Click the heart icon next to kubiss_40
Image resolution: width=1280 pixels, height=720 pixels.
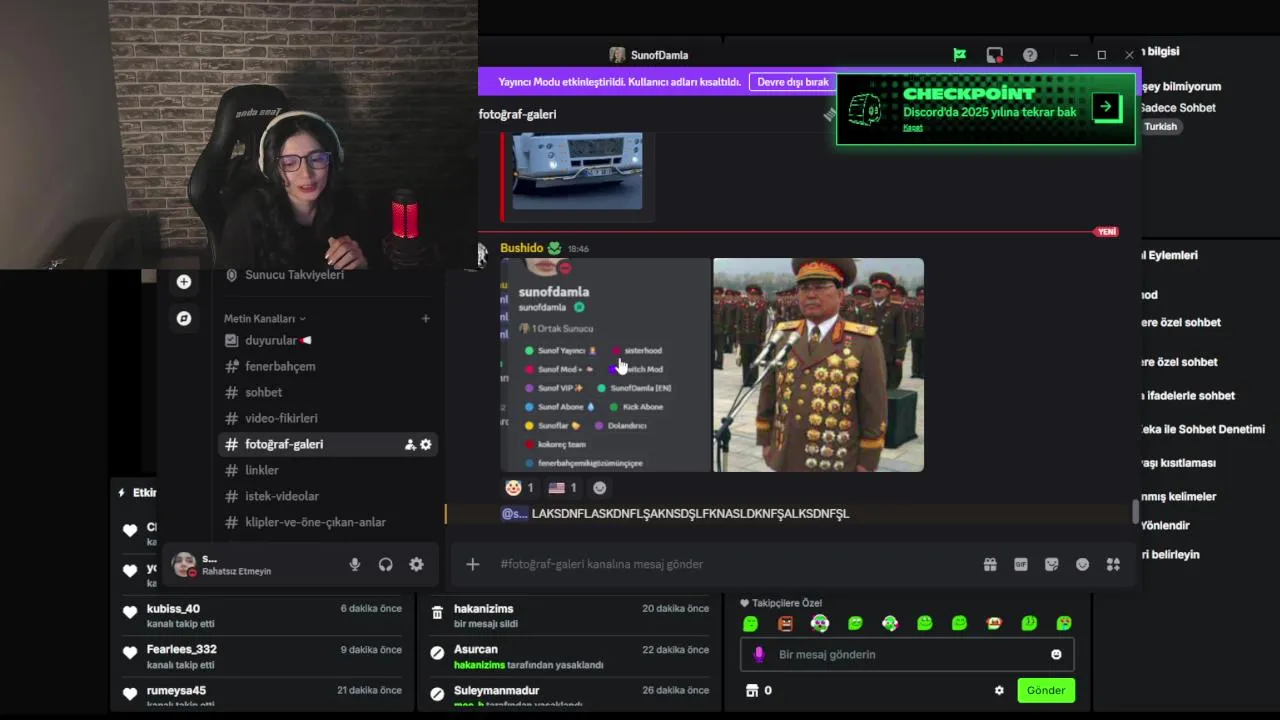point(130,612)
